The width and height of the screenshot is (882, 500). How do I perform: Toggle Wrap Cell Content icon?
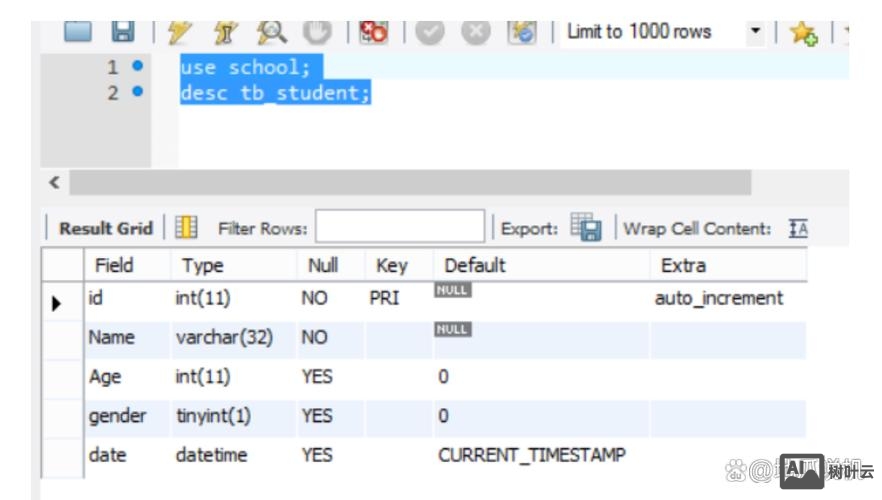click(x=798, y=228)
